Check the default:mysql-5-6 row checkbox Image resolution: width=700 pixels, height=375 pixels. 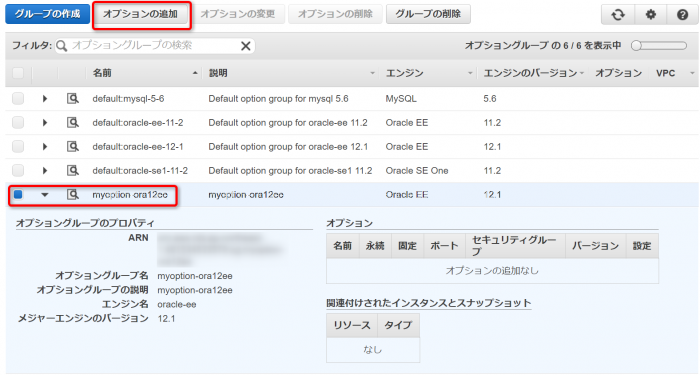pos(18,98)
